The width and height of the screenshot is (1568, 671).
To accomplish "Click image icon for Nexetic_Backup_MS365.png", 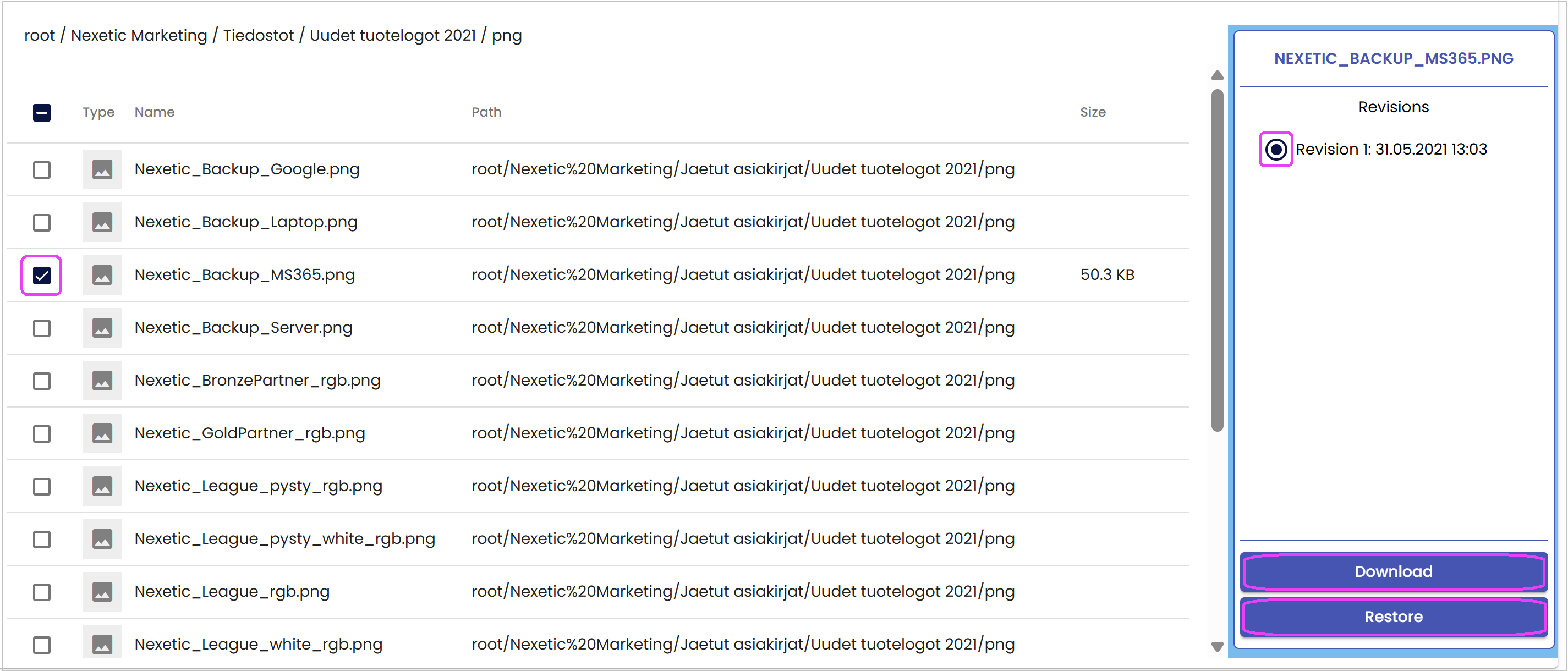I will 102,275.
